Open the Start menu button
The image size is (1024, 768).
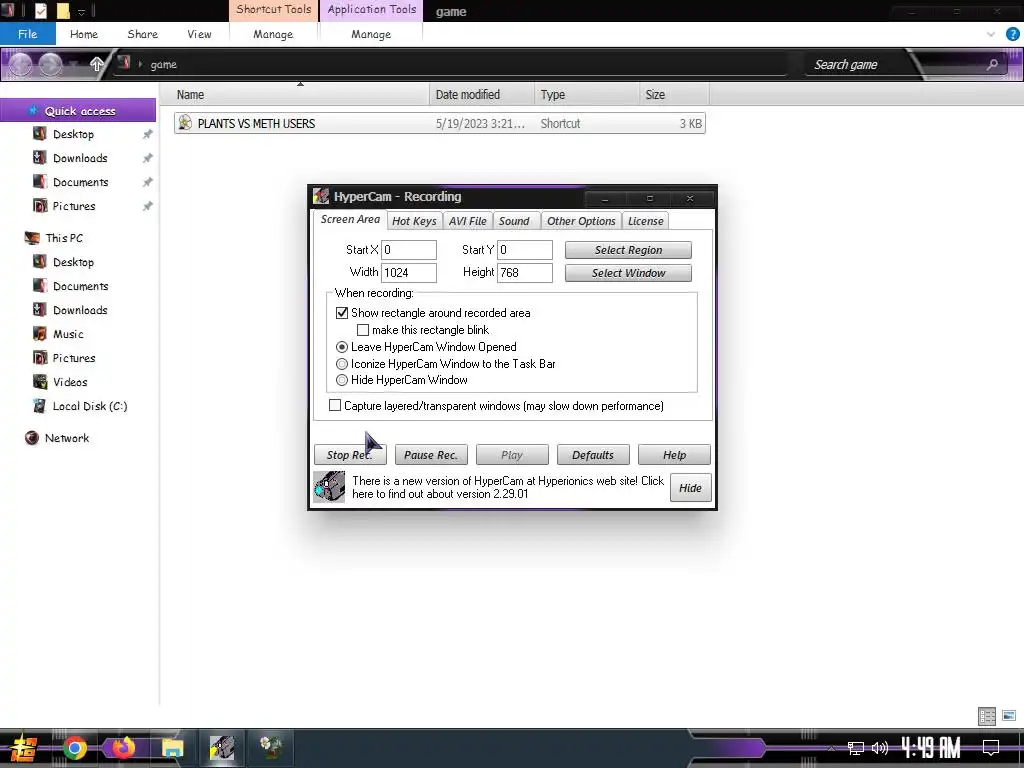pyautogui.click(x=24, y=748)
